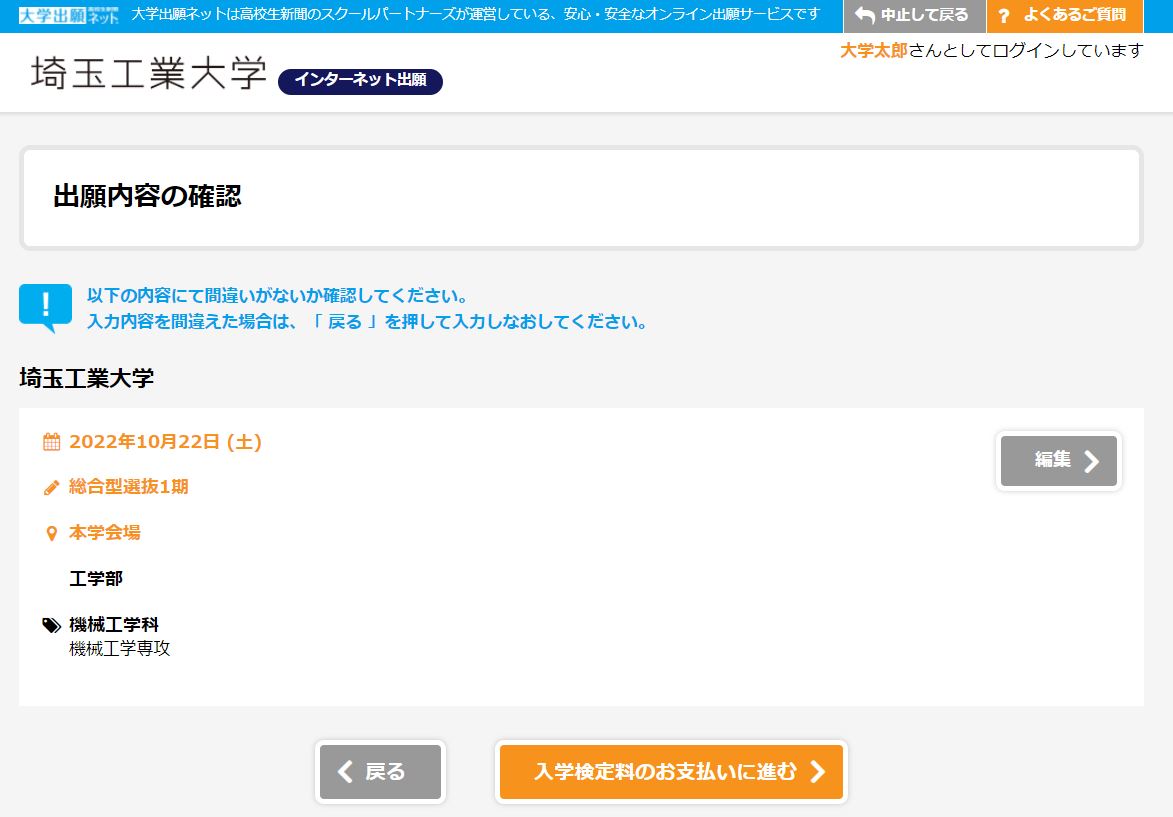Viewport: 1173px width, 817px height.
Task: Click the 中止して戻る button
Action: pos(914,16)
